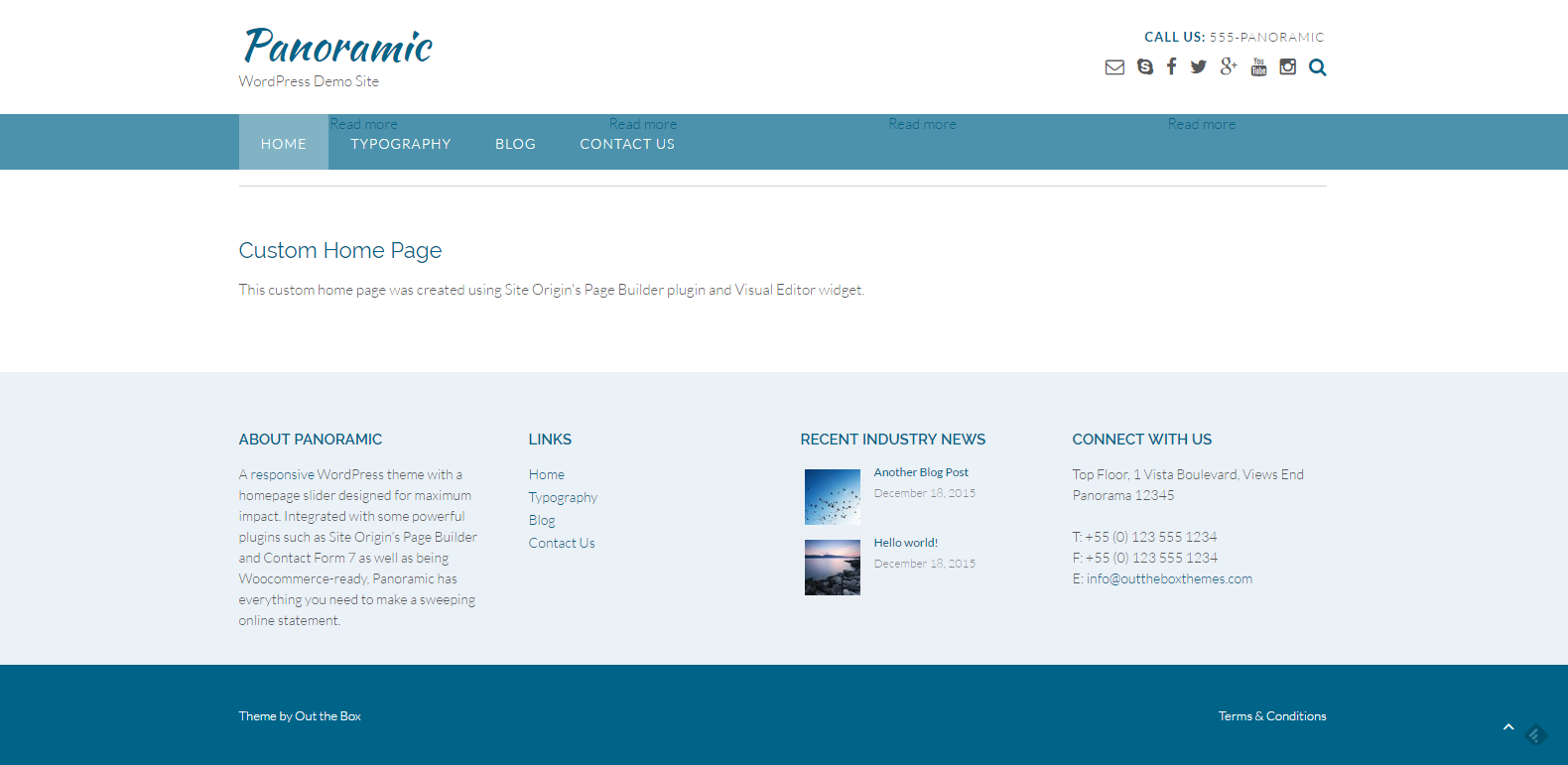Click the Instagram camera icon
1568x765 pixels.
pos(1287,66)
